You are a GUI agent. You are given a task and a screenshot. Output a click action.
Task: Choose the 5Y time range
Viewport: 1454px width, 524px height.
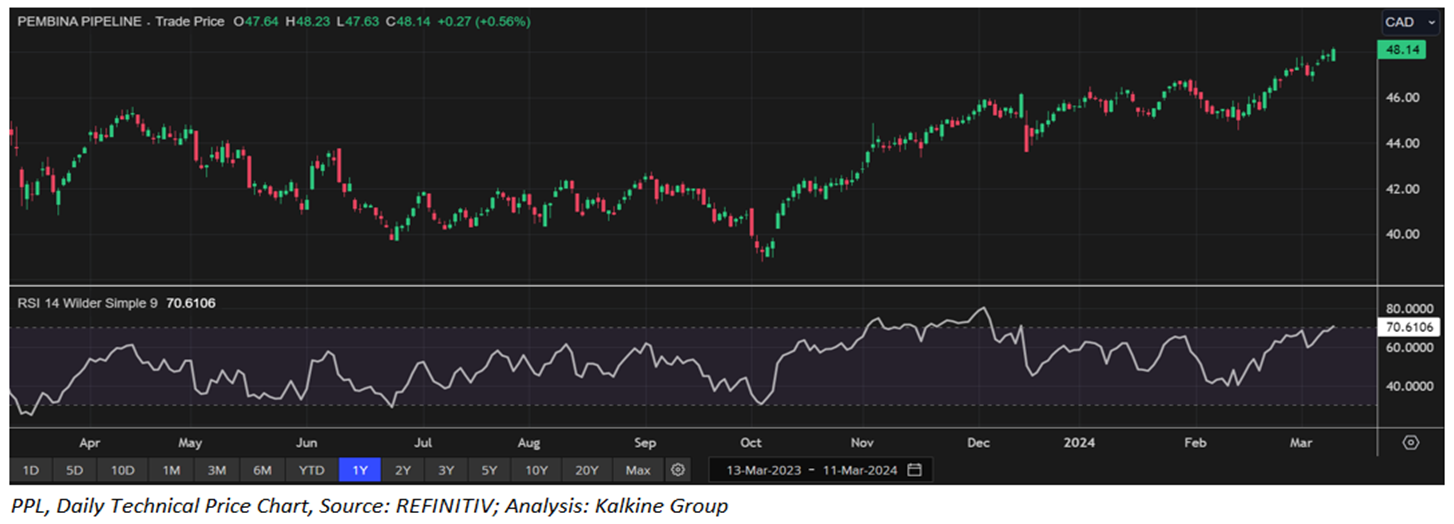[x=489, y=470]
